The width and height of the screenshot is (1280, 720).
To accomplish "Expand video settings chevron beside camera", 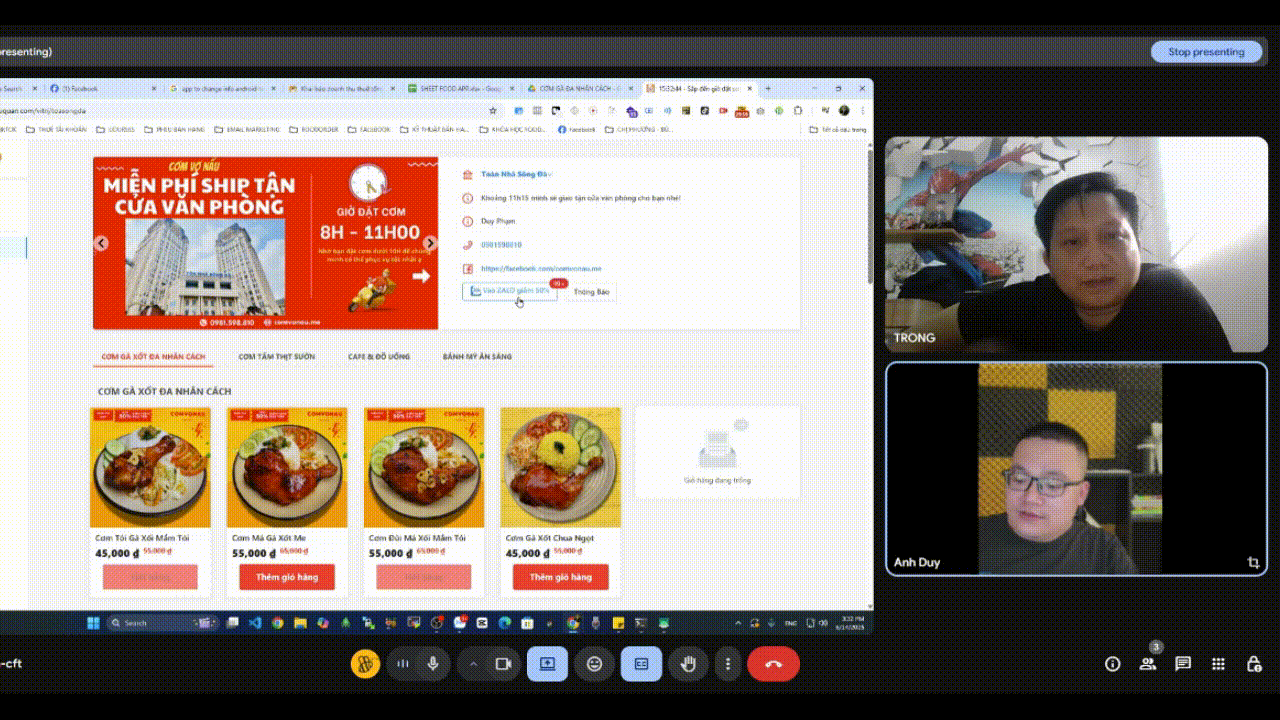I will click(474, 664).
